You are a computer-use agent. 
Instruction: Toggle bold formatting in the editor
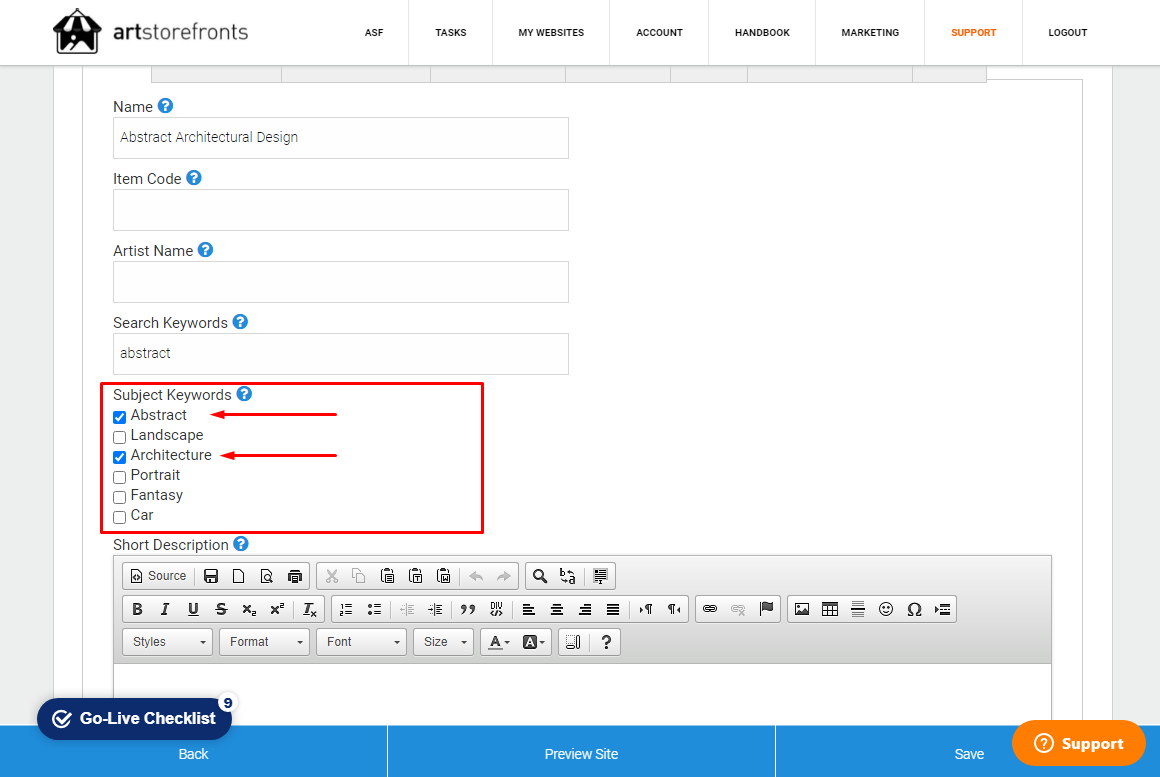pyautogui.click(x=137, y=609)
